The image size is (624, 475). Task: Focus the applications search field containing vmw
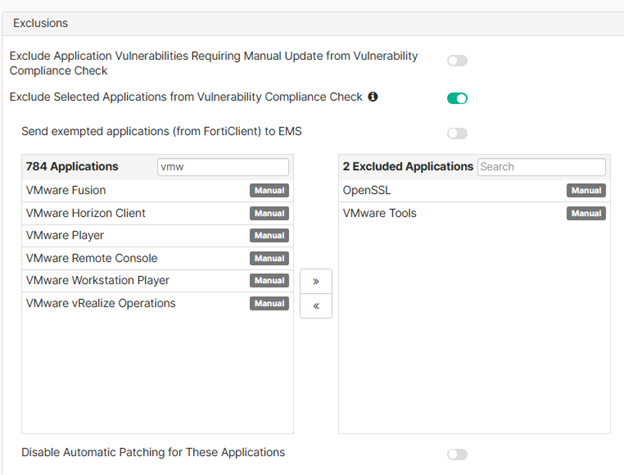point(223,167)
